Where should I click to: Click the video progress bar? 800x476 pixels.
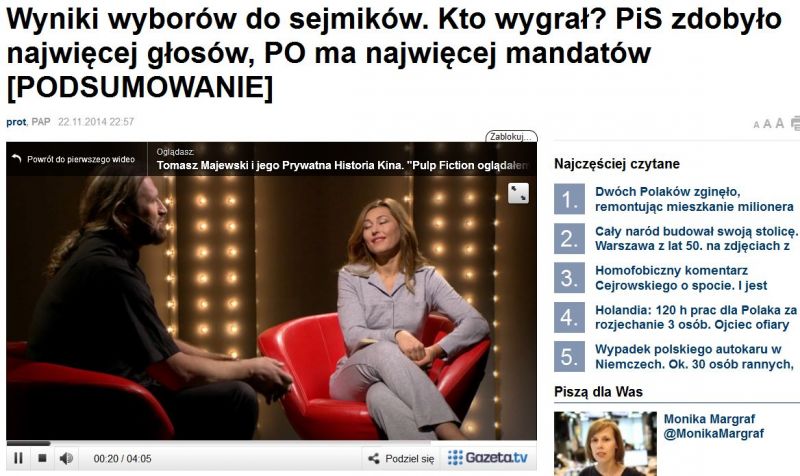271,443
